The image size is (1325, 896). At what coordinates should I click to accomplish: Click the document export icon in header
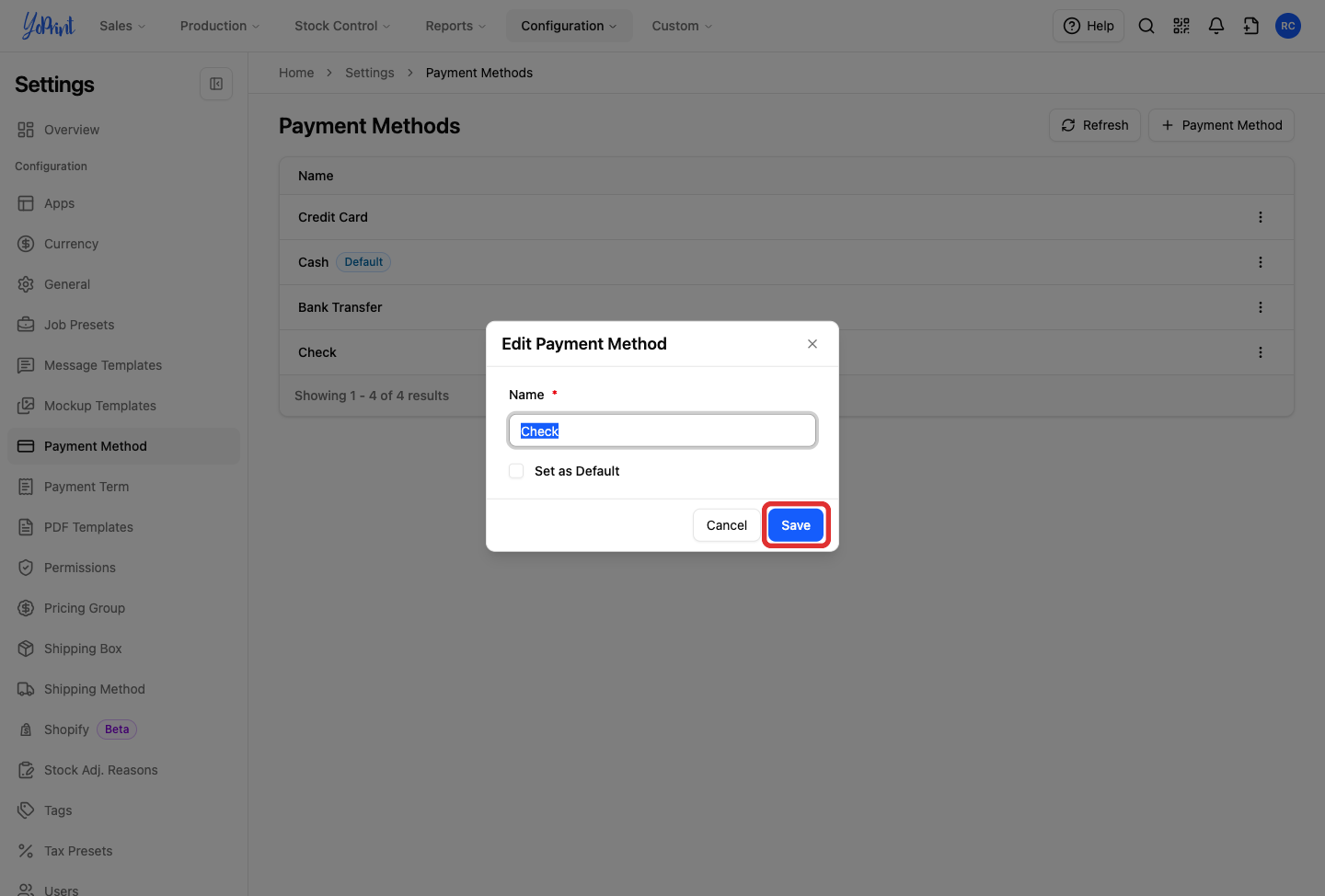pyautogui.click(x=1251, y=26)
